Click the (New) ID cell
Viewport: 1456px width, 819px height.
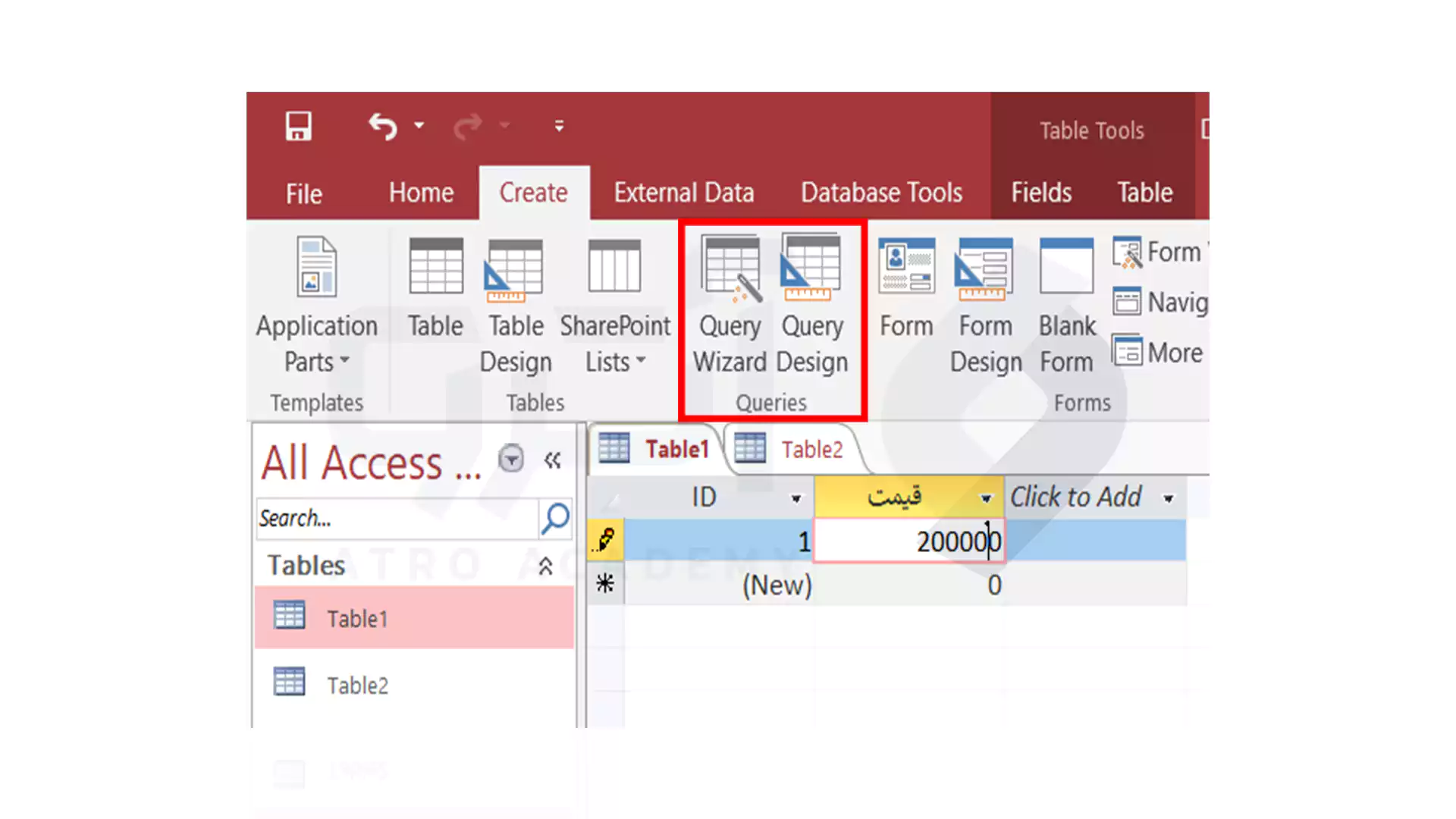tap(719, 584)
